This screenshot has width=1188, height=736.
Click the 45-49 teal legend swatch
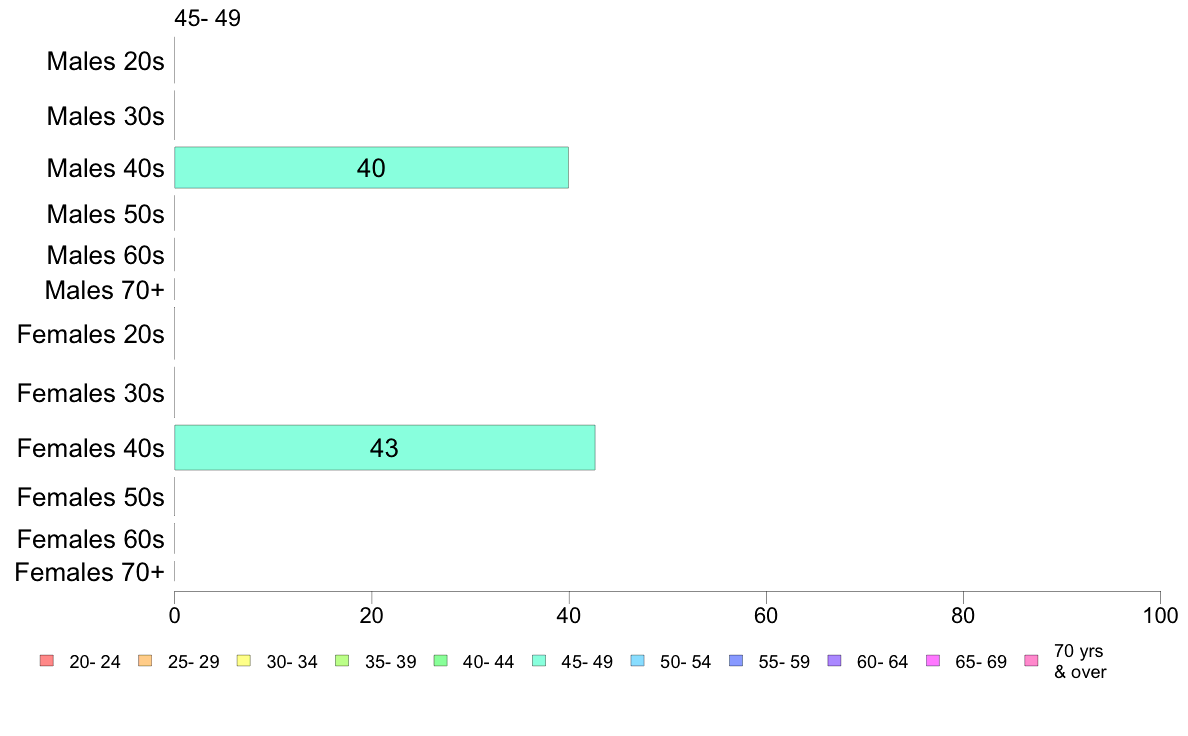539,661
